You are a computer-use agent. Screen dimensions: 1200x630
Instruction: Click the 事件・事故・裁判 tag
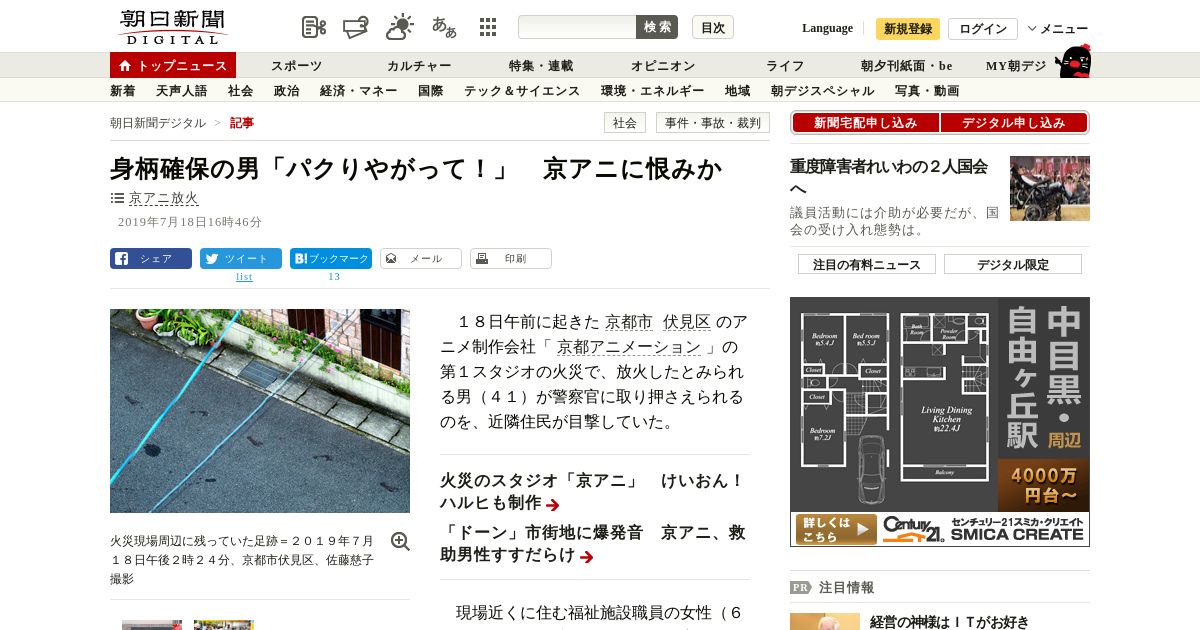click(x=713, y=123)
